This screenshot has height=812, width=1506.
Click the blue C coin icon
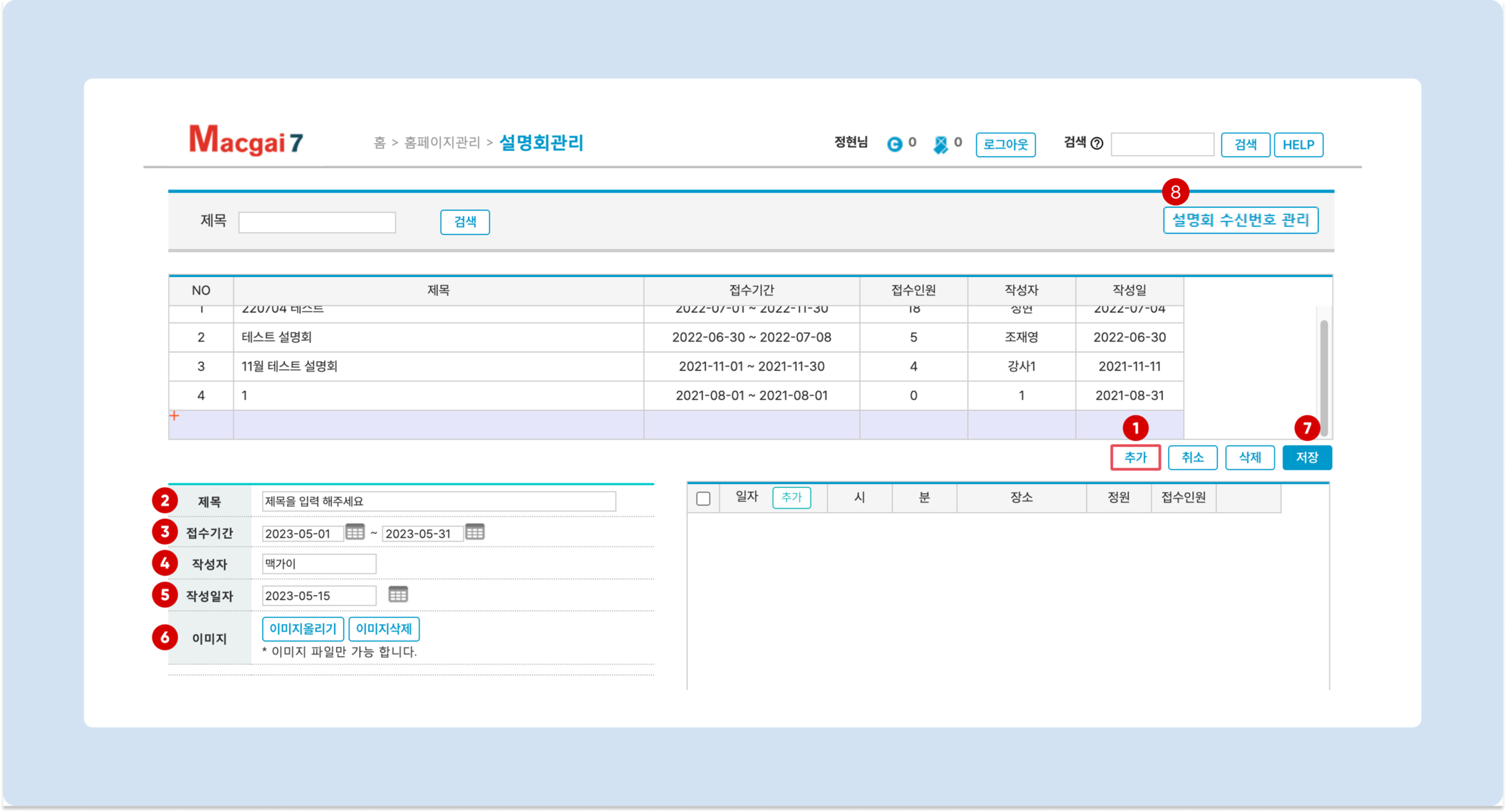tap(895, 144)
